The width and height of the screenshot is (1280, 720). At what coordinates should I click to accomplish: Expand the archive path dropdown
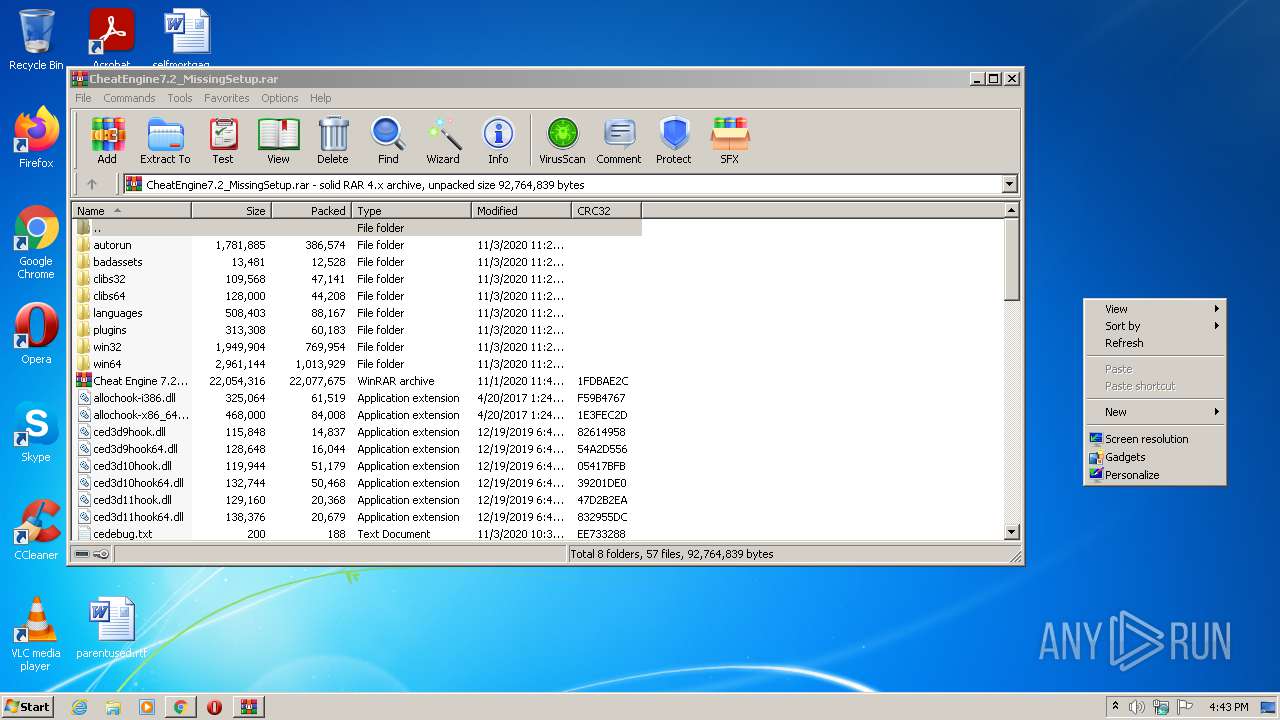point(1009,184)
